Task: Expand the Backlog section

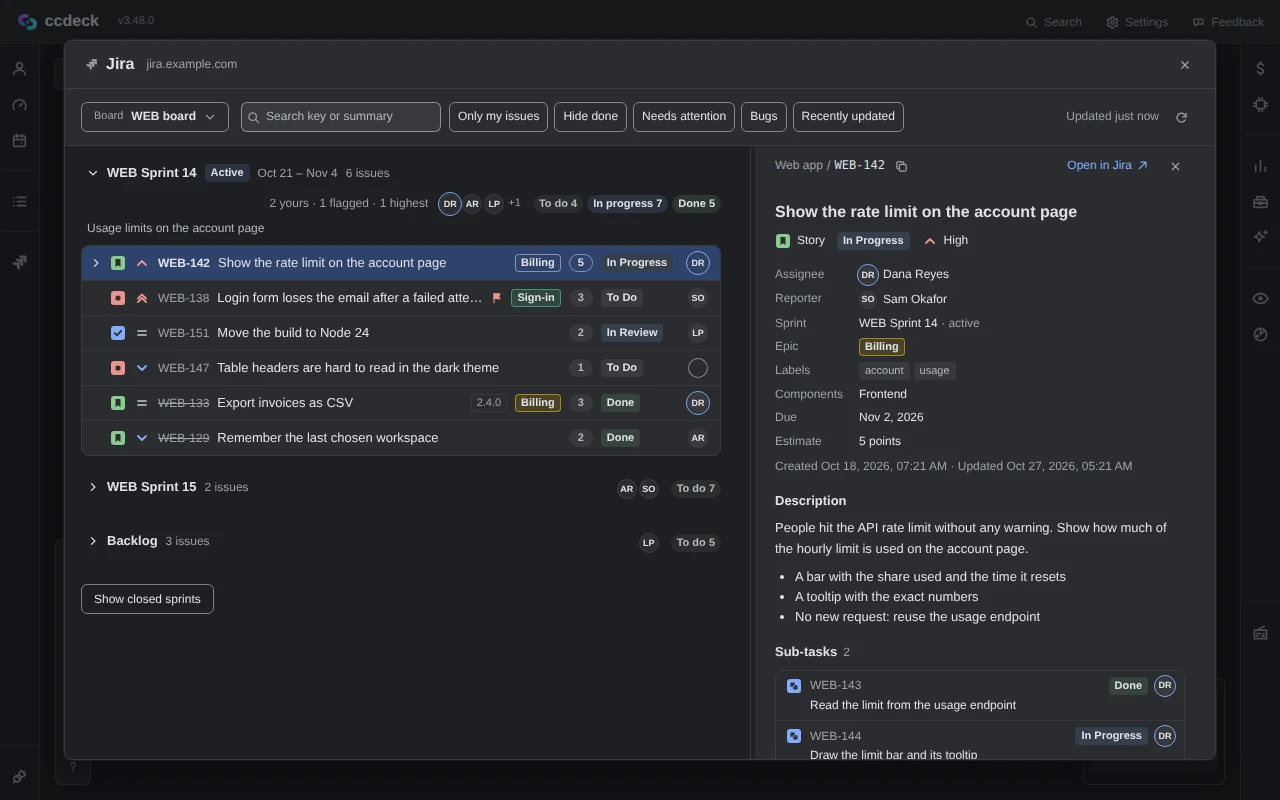Action: click(x=93, y=541)
